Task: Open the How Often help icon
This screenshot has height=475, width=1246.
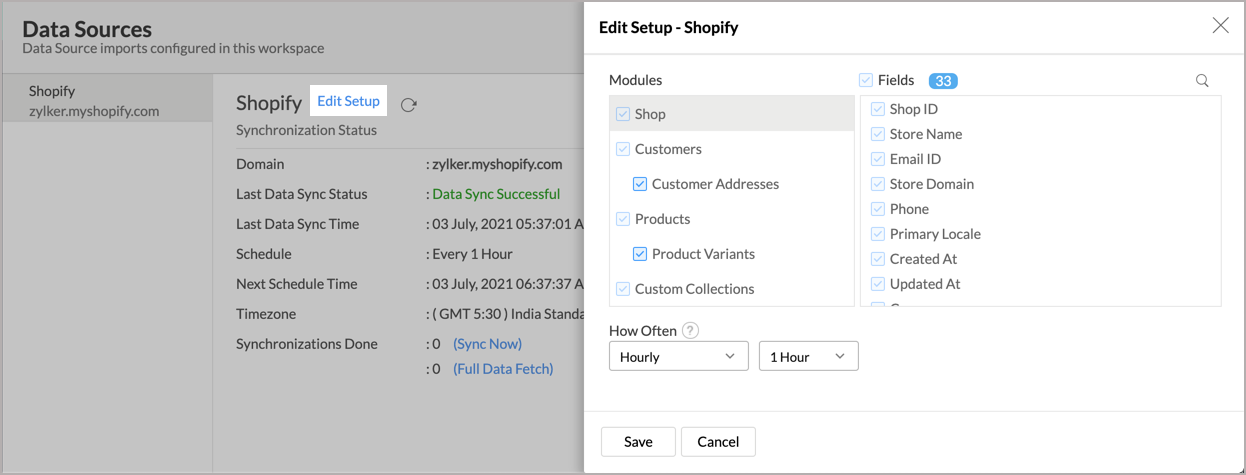Action: (690, 331)
